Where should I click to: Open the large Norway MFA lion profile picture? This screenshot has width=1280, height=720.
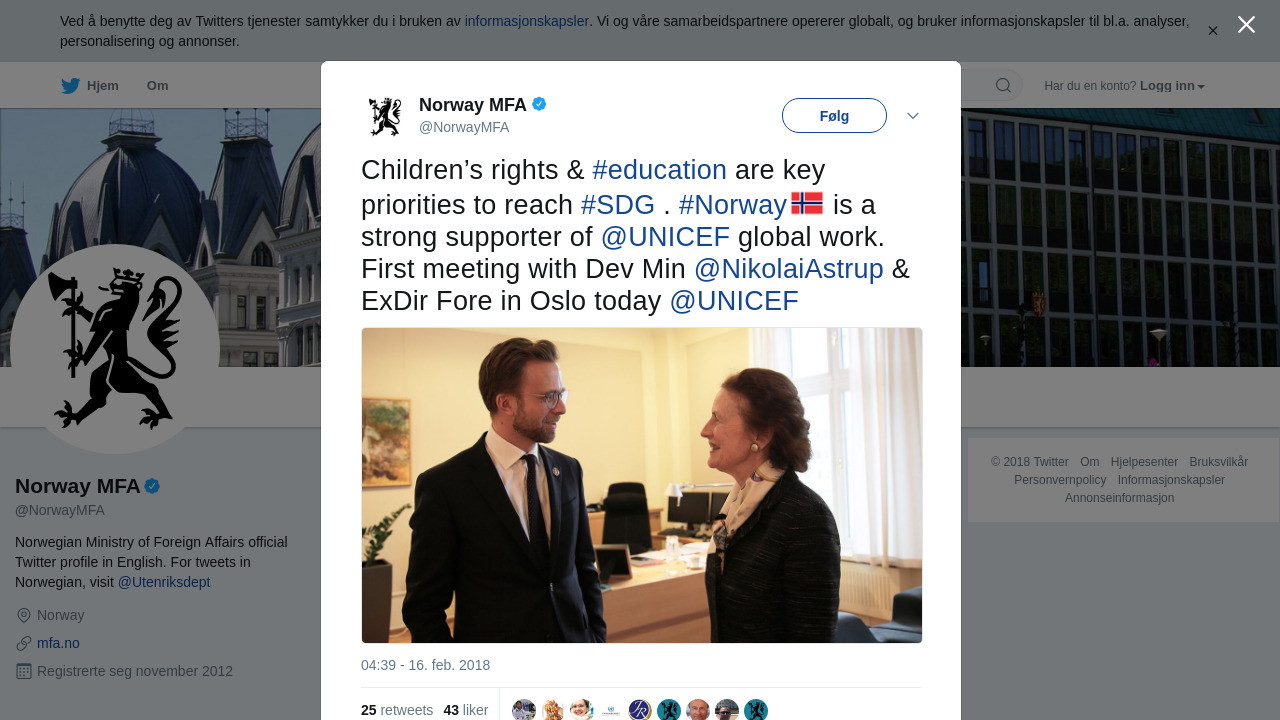pos(115,348)
